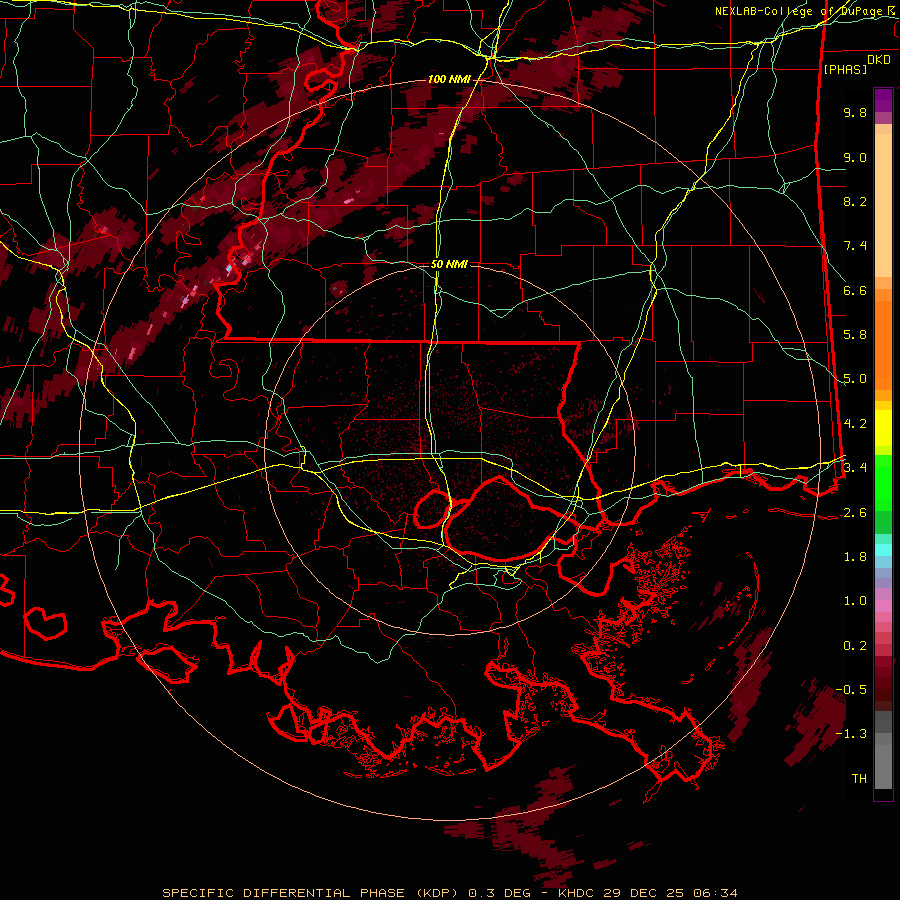Image resolution: width=900 pixels, height=900 pixels.
Task: Click the [PHAS] units label
Action: pos(845,69)
